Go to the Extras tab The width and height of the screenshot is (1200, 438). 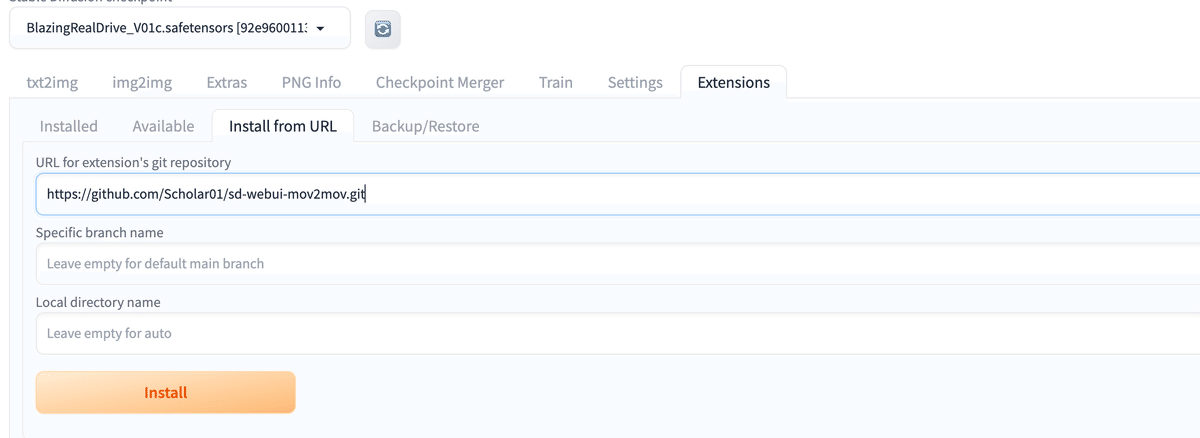coord(227,82)
